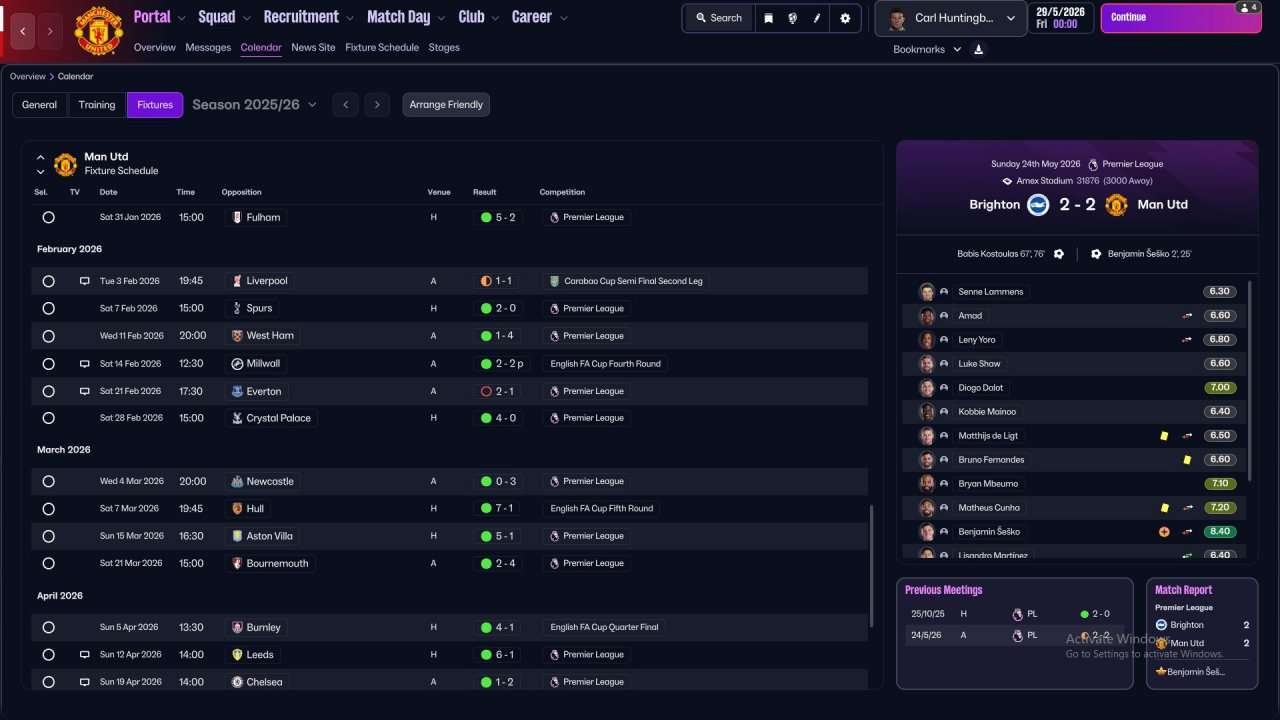Viewport: 1280px width, 720px height.
Task: Collapse Man Utd fixture schedule up arrow
Action: click(x=41, y=157)
